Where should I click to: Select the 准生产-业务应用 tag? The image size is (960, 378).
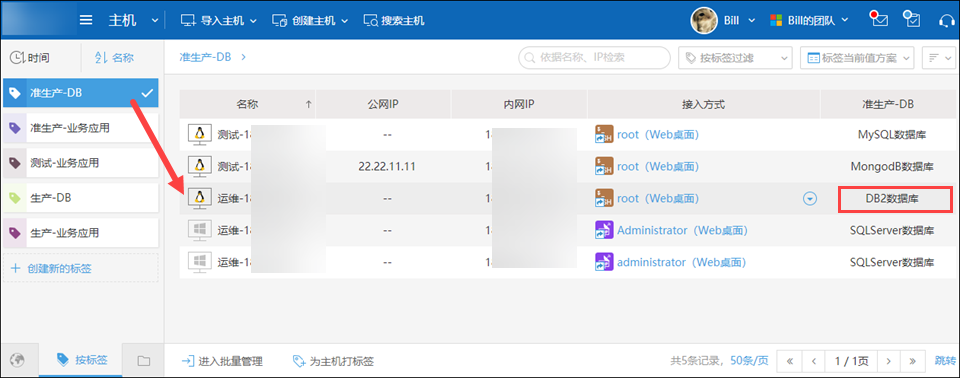pos(80,129)
